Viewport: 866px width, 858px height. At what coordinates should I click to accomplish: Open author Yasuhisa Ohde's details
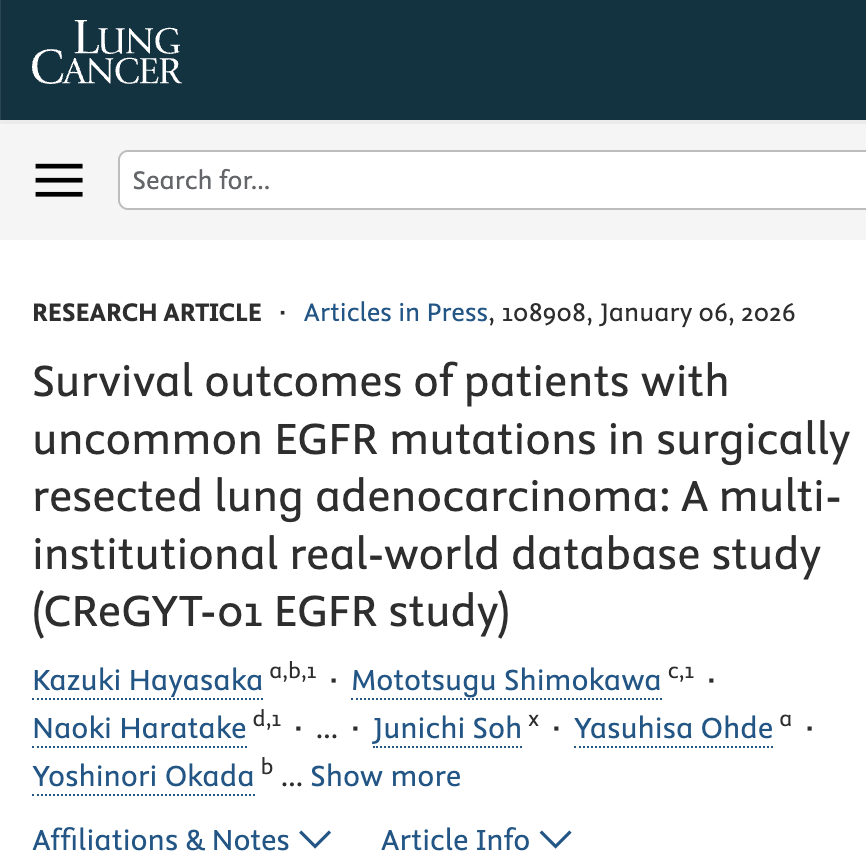673,728
